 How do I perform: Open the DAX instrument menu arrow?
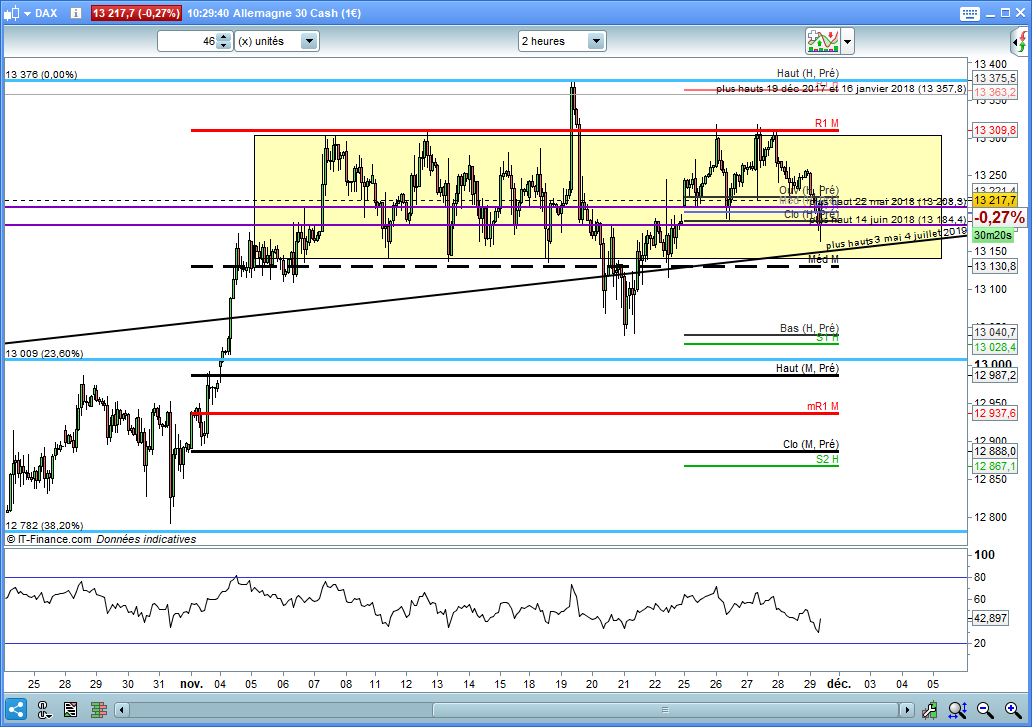(x=28, y=13)
